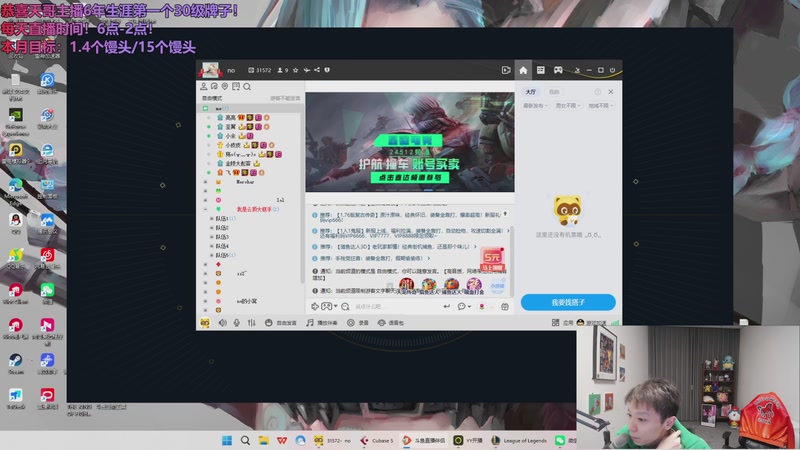
Task: Click the speaker volume icon in bottom bar
Action: click(222, 322)
